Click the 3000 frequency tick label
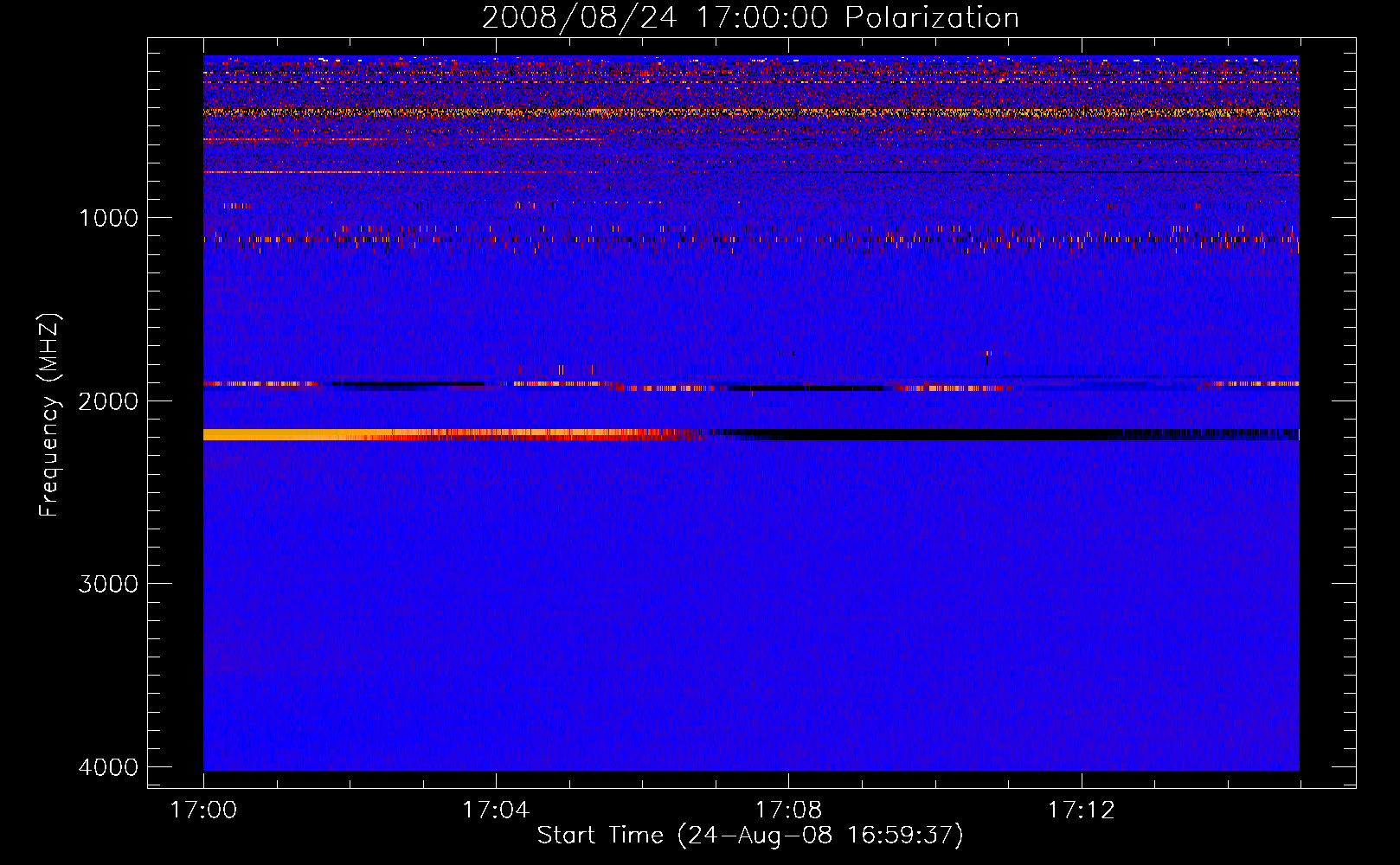This screenshot has height=865, width=1400. [x=108, y=584]
